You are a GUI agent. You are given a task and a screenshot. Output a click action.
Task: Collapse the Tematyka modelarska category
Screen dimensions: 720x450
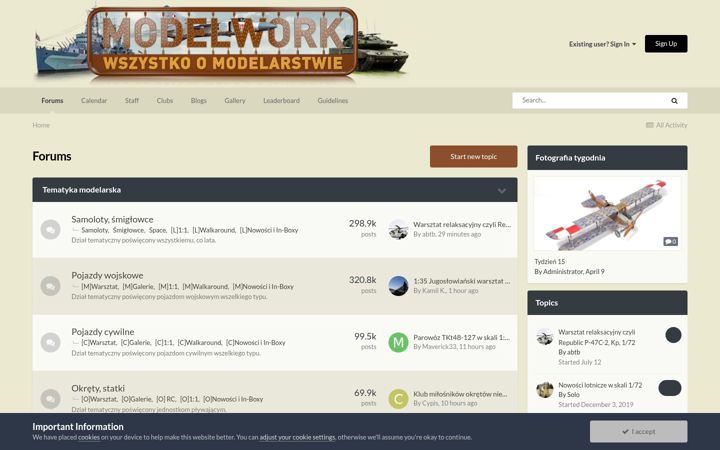(x=502, y=191)
